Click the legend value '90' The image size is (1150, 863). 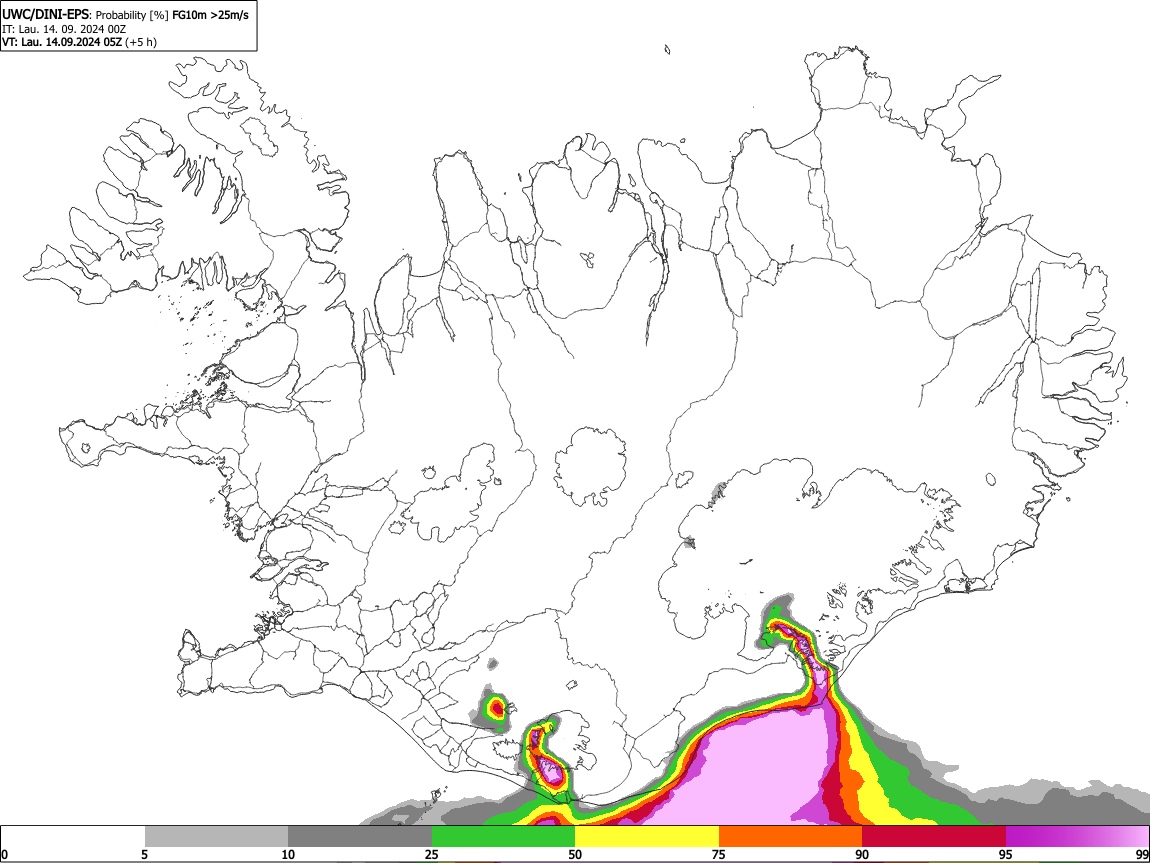tap(862, 854)
